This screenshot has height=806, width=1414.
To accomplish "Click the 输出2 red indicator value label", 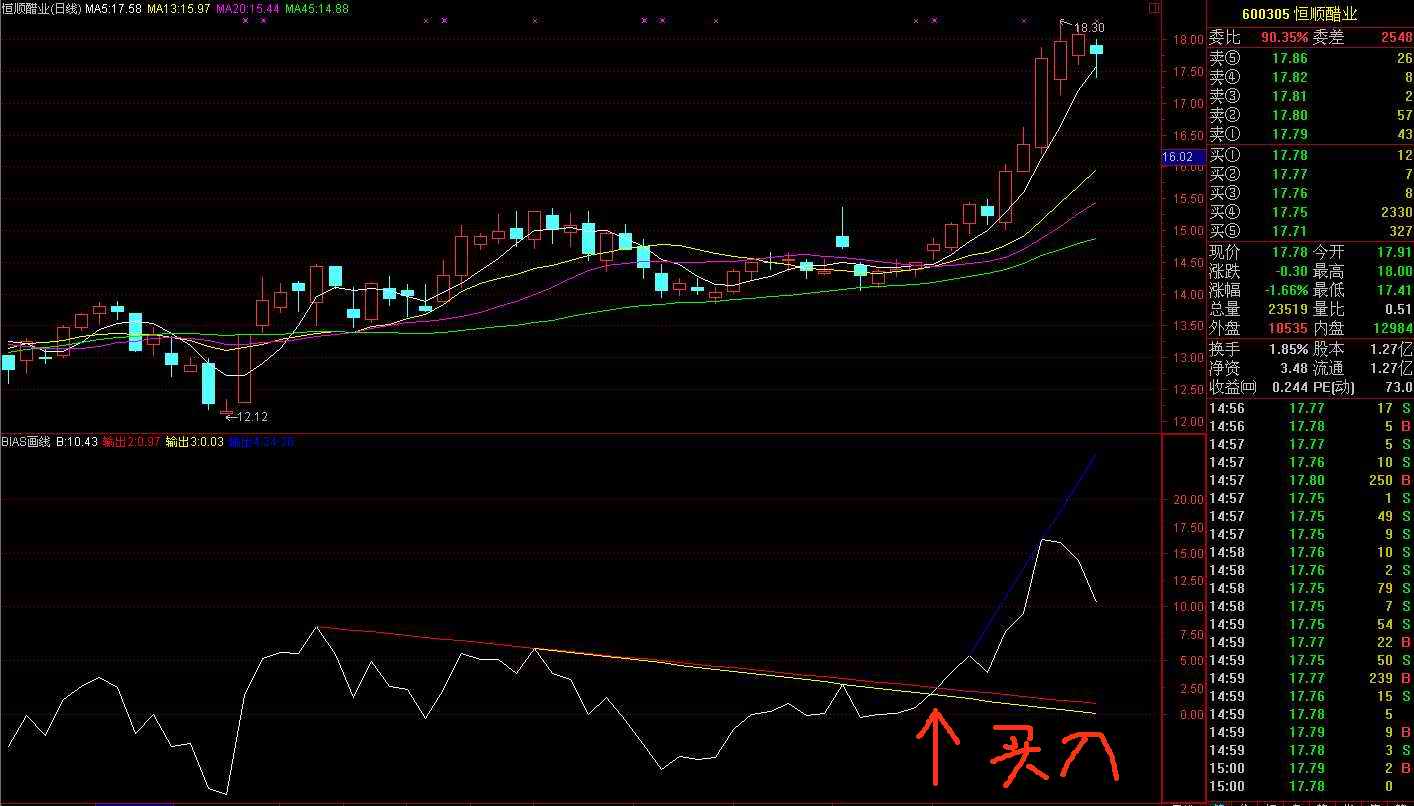I will [x=130, y=441].
